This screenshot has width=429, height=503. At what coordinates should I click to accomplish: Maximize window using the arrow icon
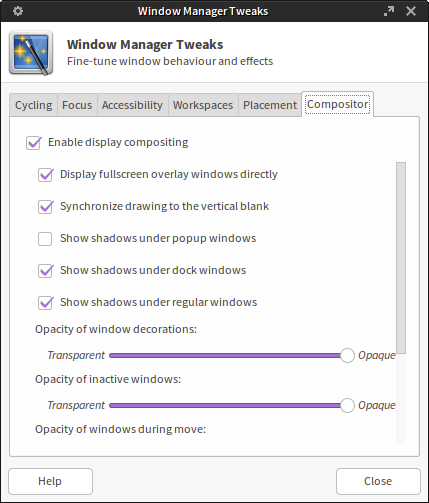[389, 11]
